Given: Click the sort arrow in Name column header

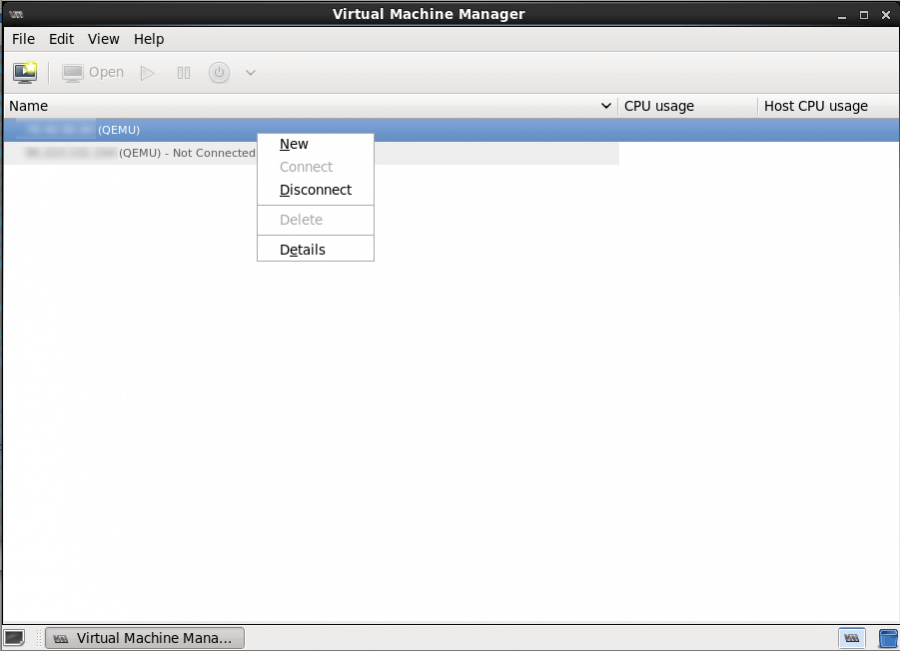Looking at the screenshot, I should (x=605, y=106).
